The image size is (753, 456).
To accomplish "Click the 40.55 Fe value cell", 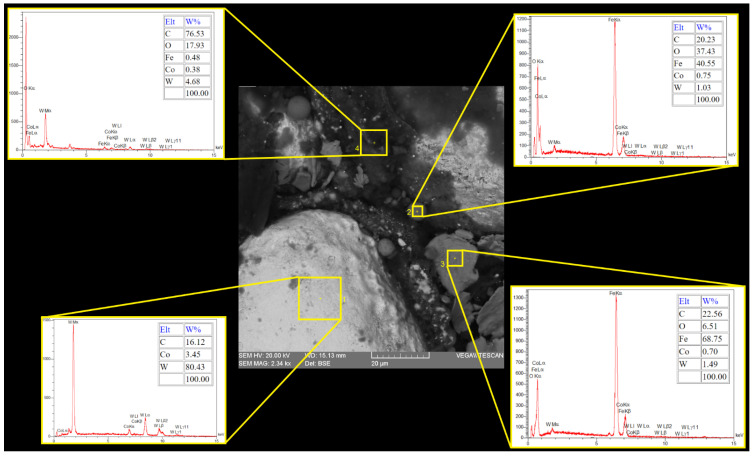I will pyautogui.click(x=708, y=64).
